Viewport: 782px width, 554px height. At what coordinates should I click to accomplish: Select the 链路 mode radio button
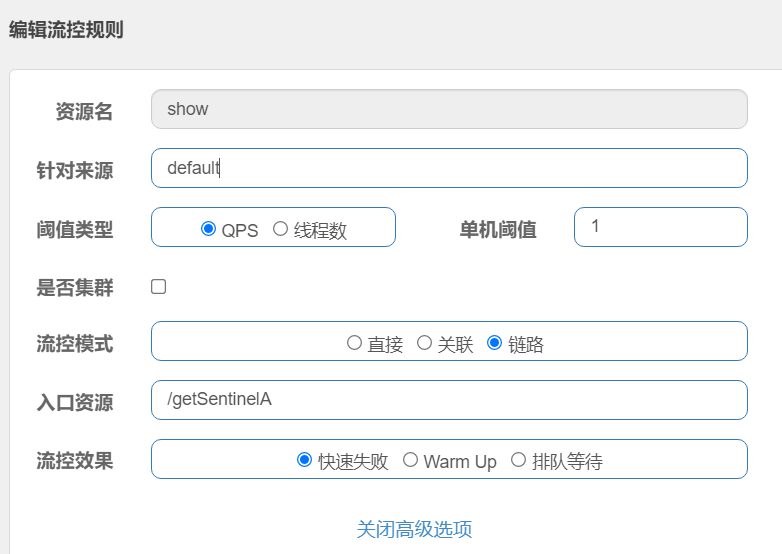click(x=494, y=343)
